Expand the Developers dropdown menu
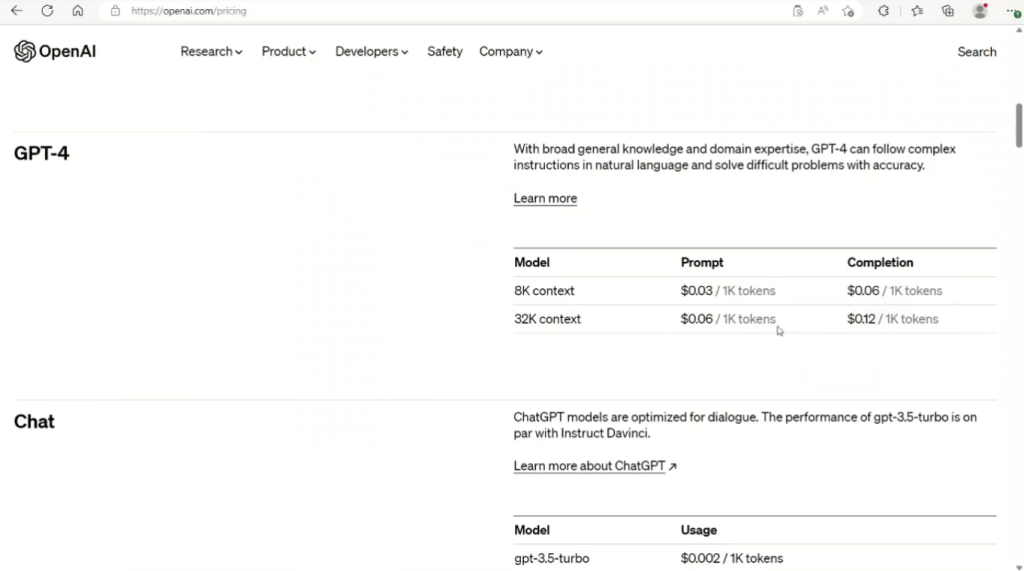This screenshot has width=1024, height=571. point(371,52)
